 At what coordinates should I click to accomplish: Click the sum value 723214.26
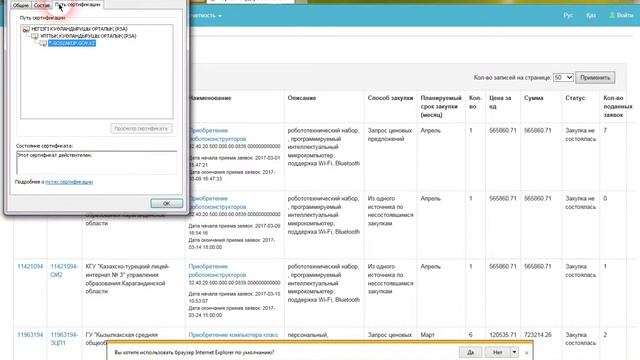(x=538, y=335)
